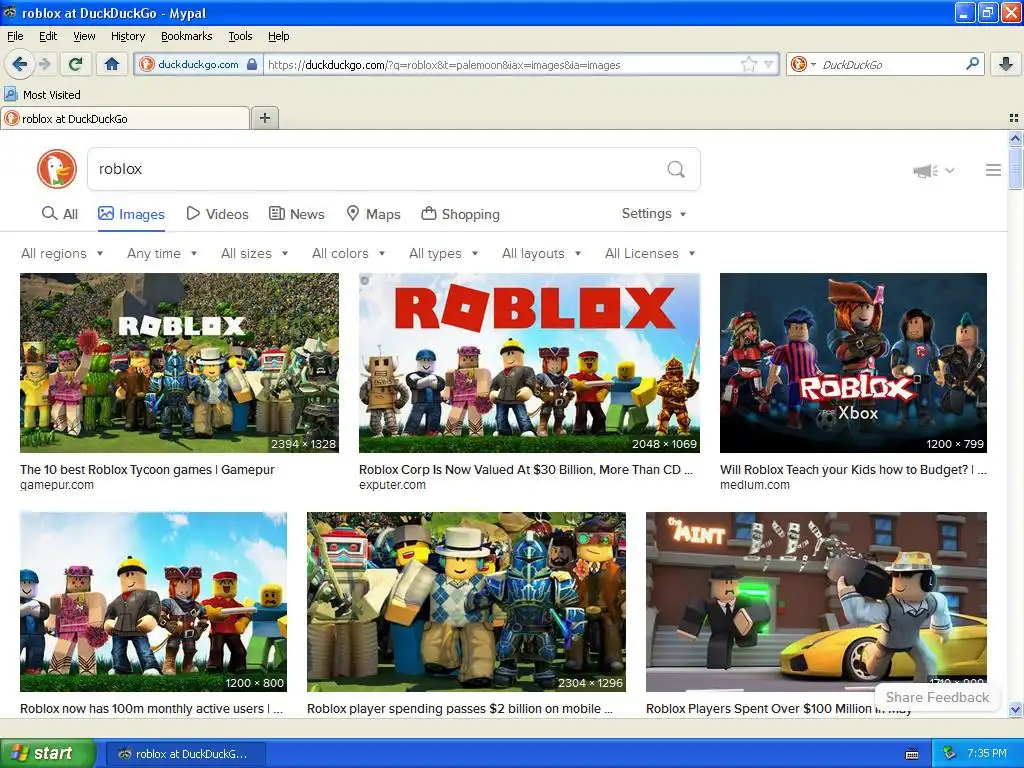Open the gamepur.com source link
Viewport: 1024px width, 768px height.
click(x=57, y=485)
